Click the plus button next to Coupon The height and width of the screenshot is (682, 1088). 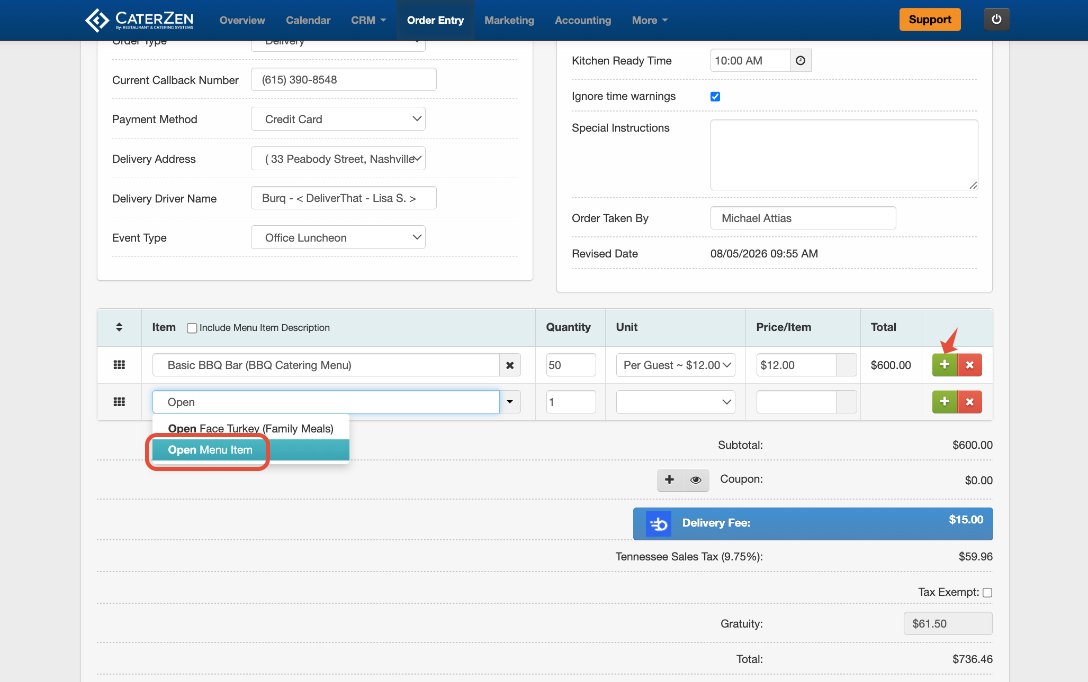(670, 479)
